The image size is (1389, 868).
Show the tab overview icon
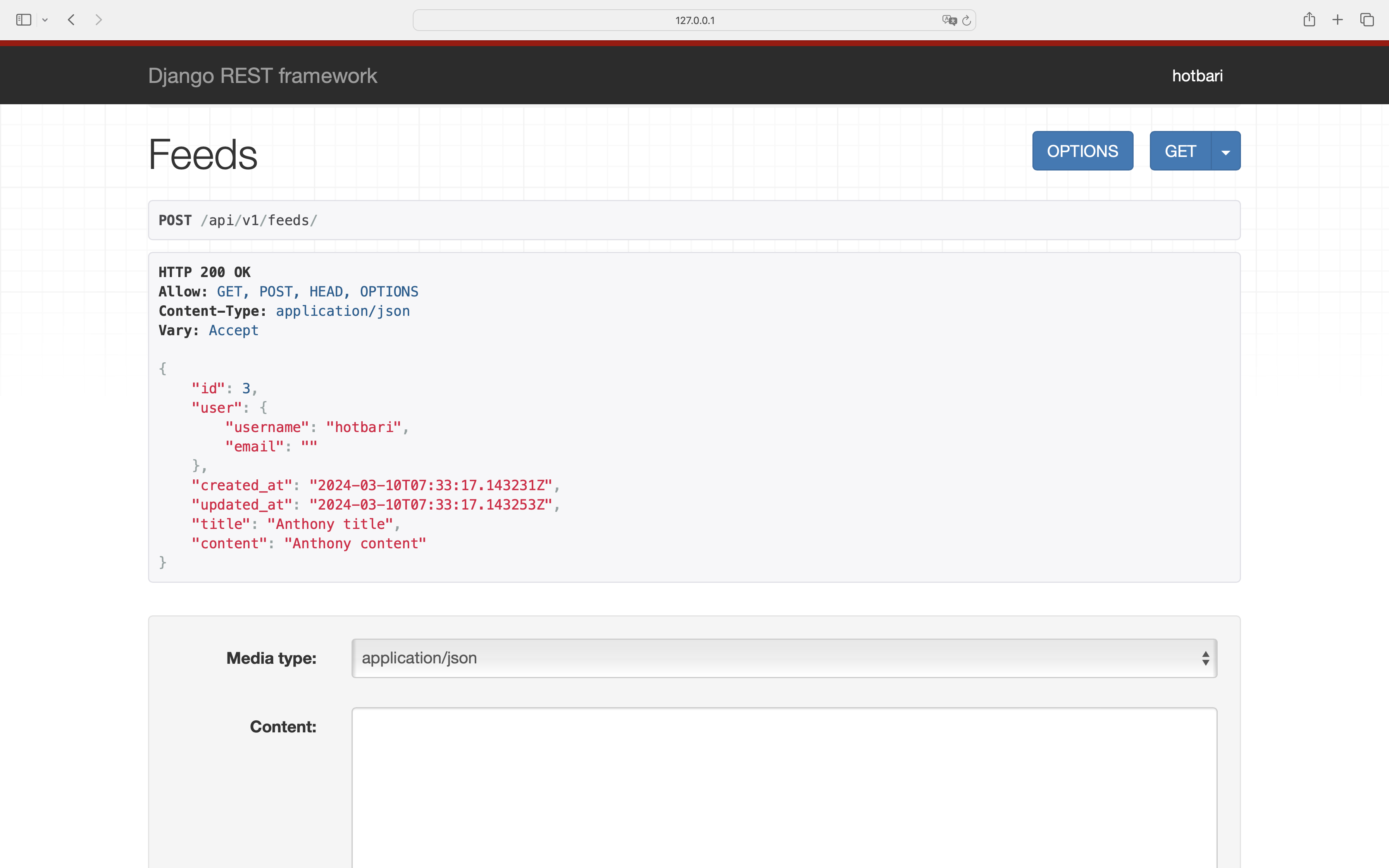point(1367,20)
